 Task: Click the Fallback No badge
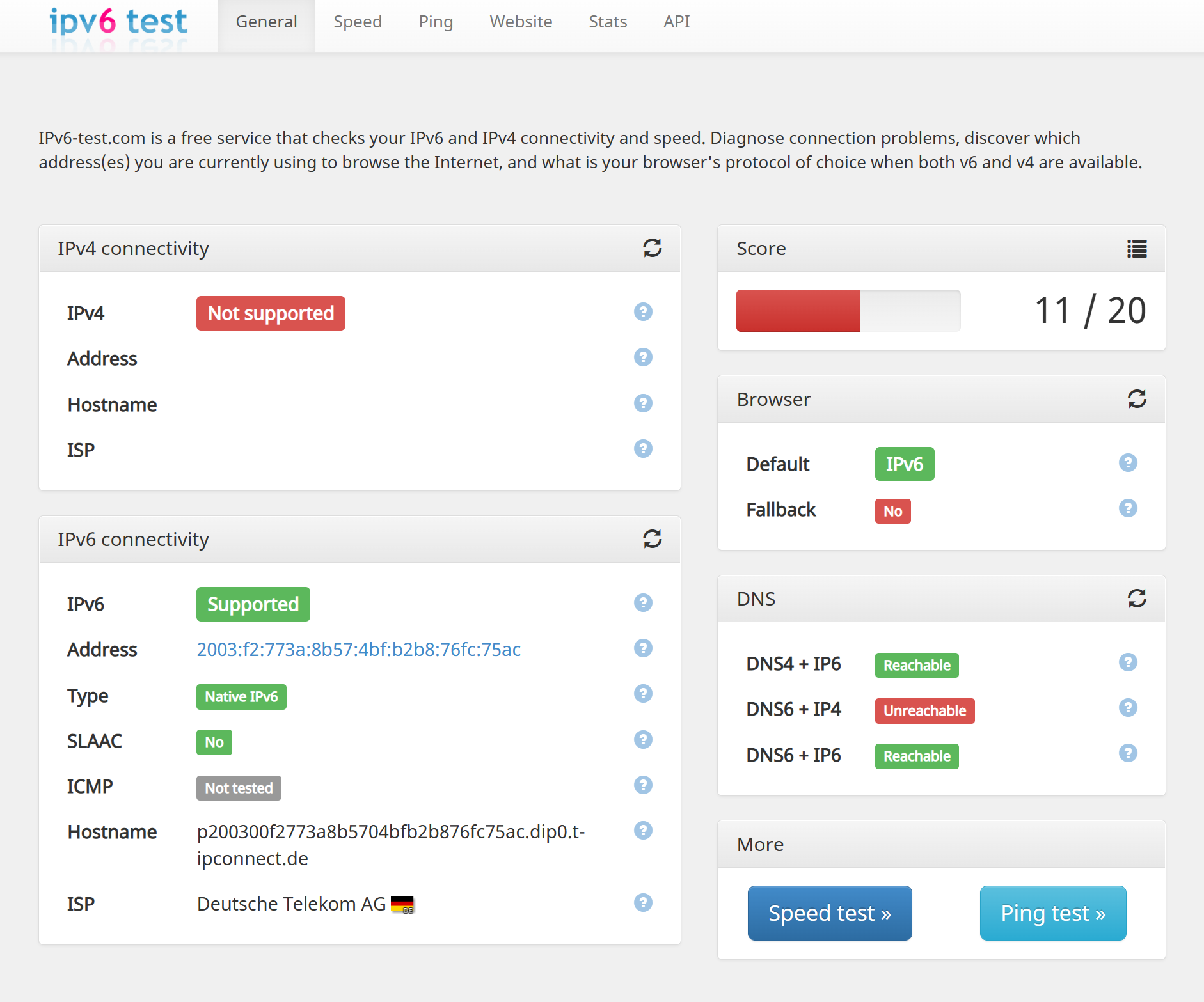tap(893, 511)
